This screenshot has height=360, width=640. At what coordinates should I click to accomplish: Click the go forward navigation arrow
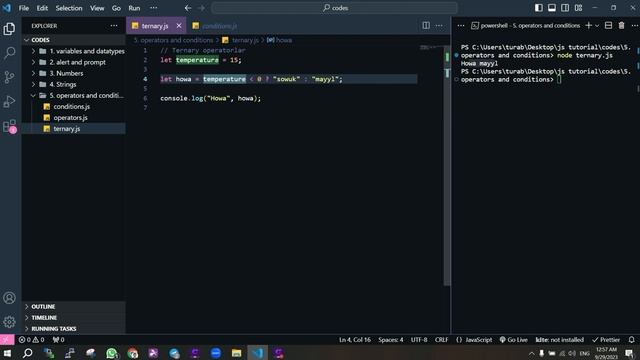[x=201, y=8]
